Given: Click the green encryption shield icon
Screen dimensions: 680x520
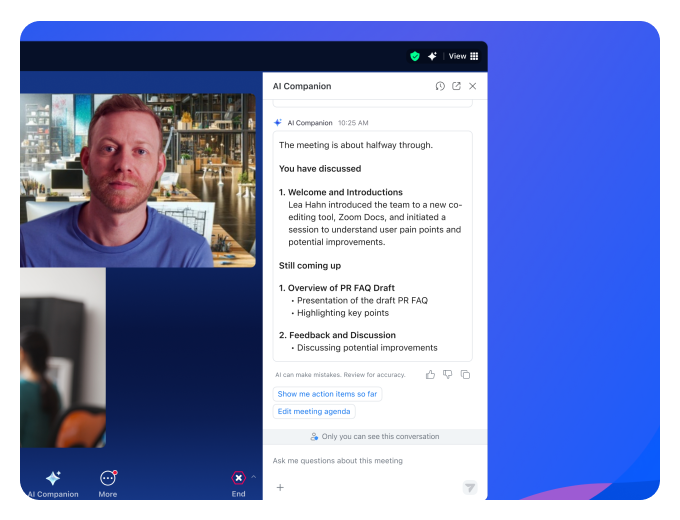Looking at the screenshot, I should pyautogui.click(x=415, y=57).
